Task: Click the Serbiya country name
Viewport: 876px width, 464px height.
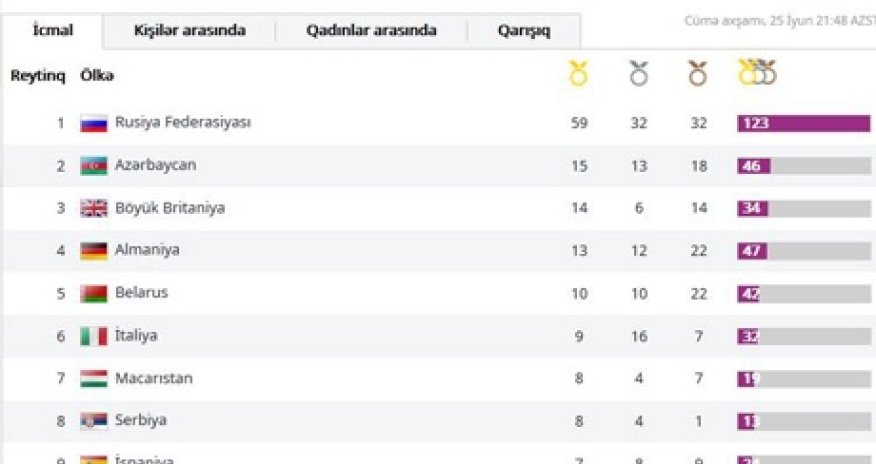Action: [x=140, y=421]
